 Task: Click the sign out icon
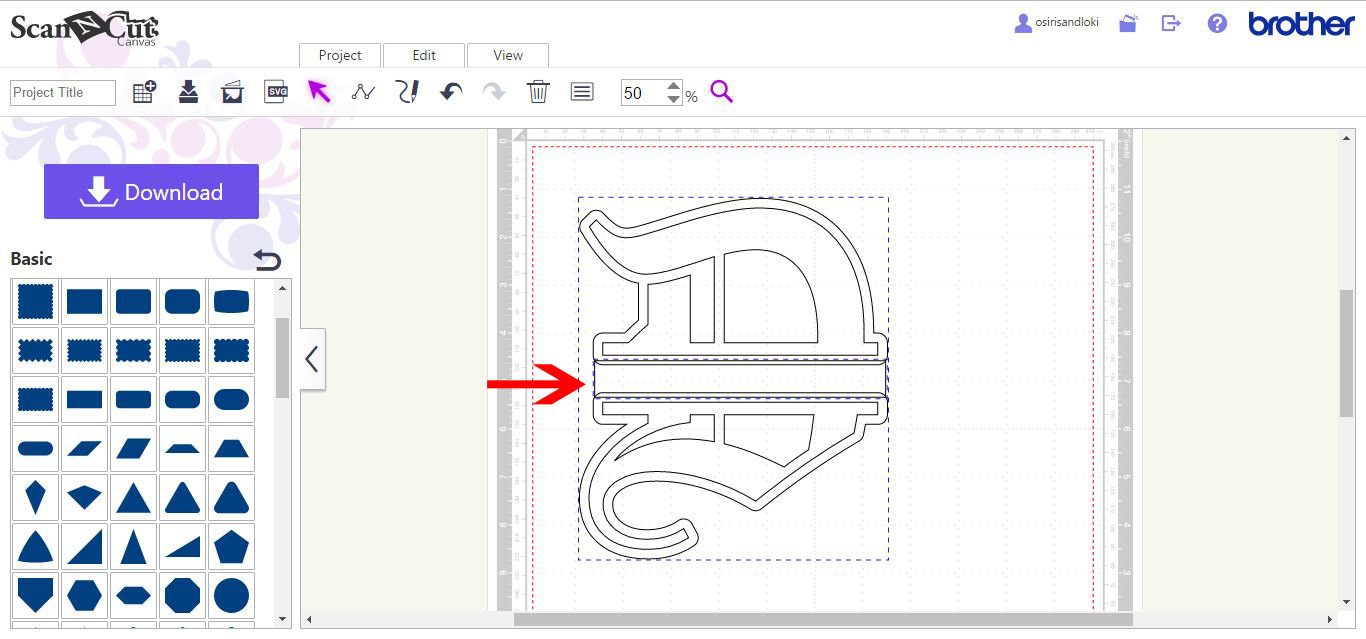coord(1170,23)
